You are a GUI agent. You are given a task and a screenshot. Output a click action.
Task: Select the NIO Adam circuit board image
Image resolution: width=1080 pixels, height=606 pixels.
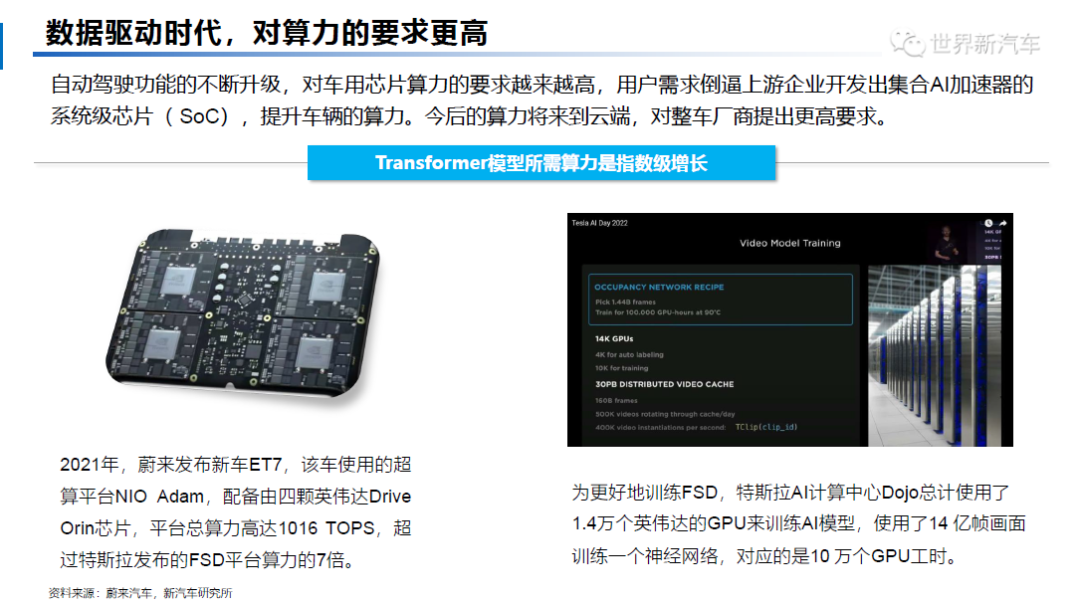[242, 314]
